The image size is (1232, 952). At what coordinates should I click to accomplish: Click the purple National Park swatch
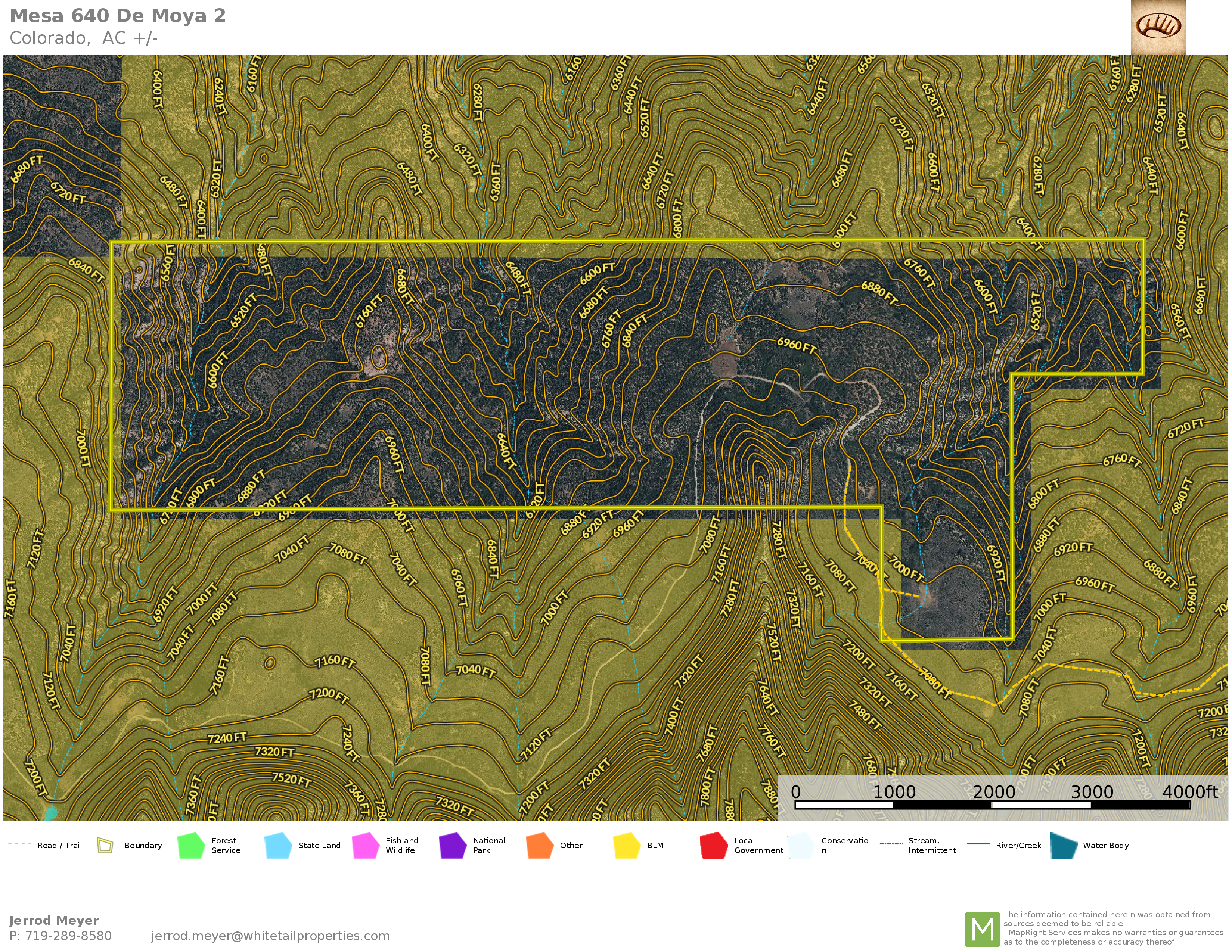452,845
